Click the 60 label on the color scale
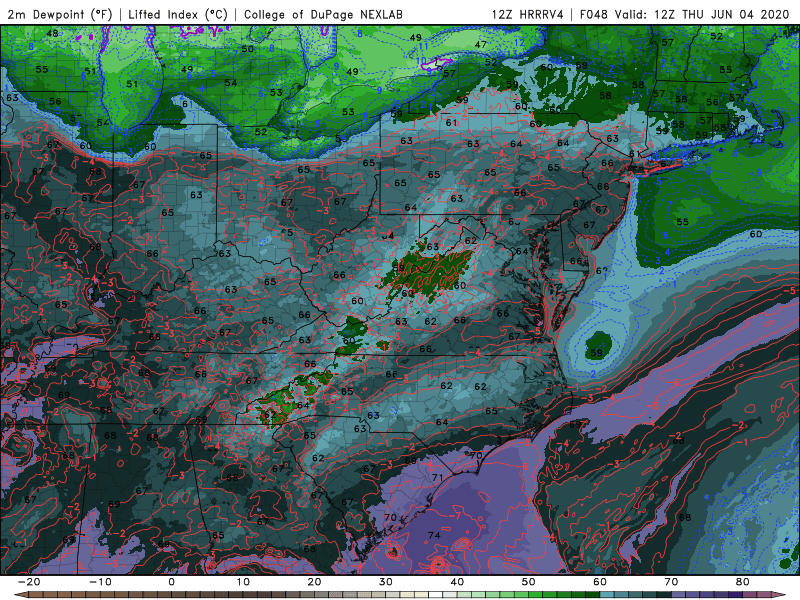 tap(600, 582)
